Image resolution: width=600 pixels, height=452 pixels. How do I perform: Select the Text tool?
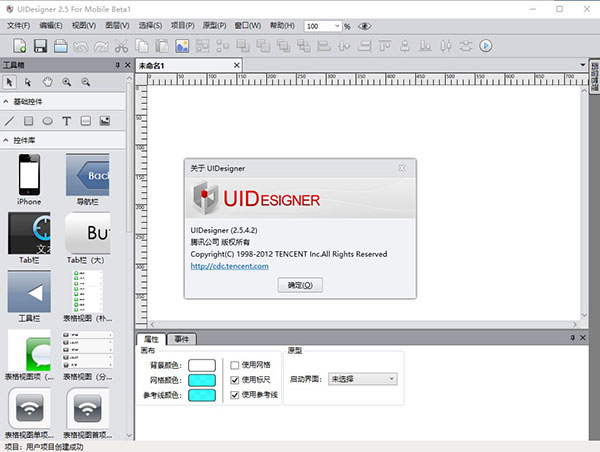pos(67,121)
